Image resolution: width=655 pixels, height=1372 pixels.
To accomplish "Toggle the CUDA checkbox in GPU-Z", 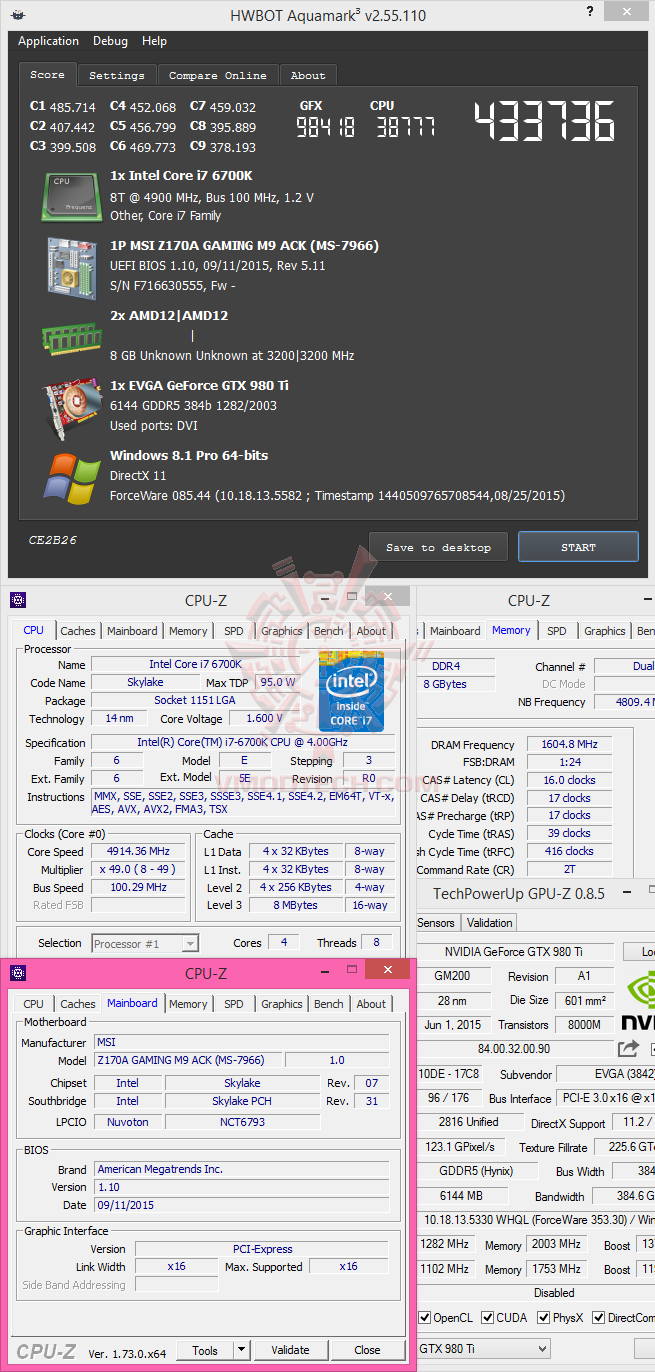I will click(487, 1317).
